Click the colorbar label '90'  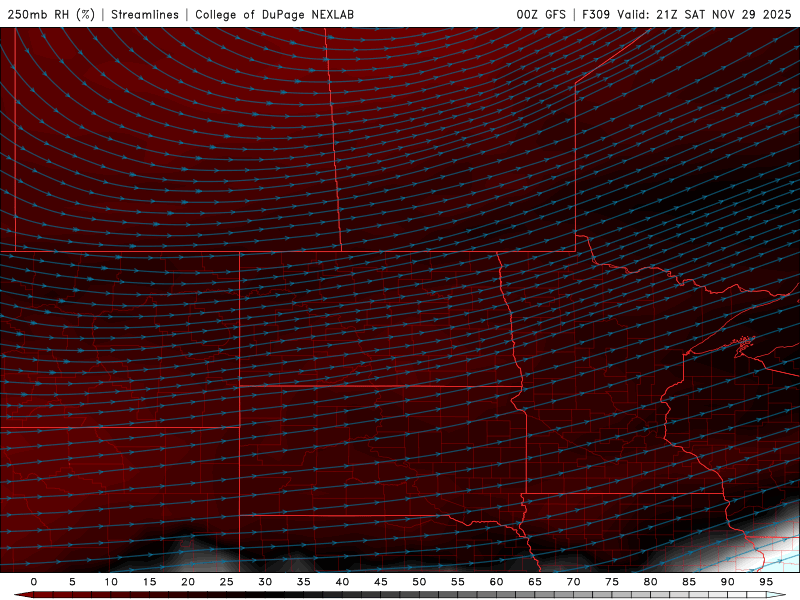[727, 582]
